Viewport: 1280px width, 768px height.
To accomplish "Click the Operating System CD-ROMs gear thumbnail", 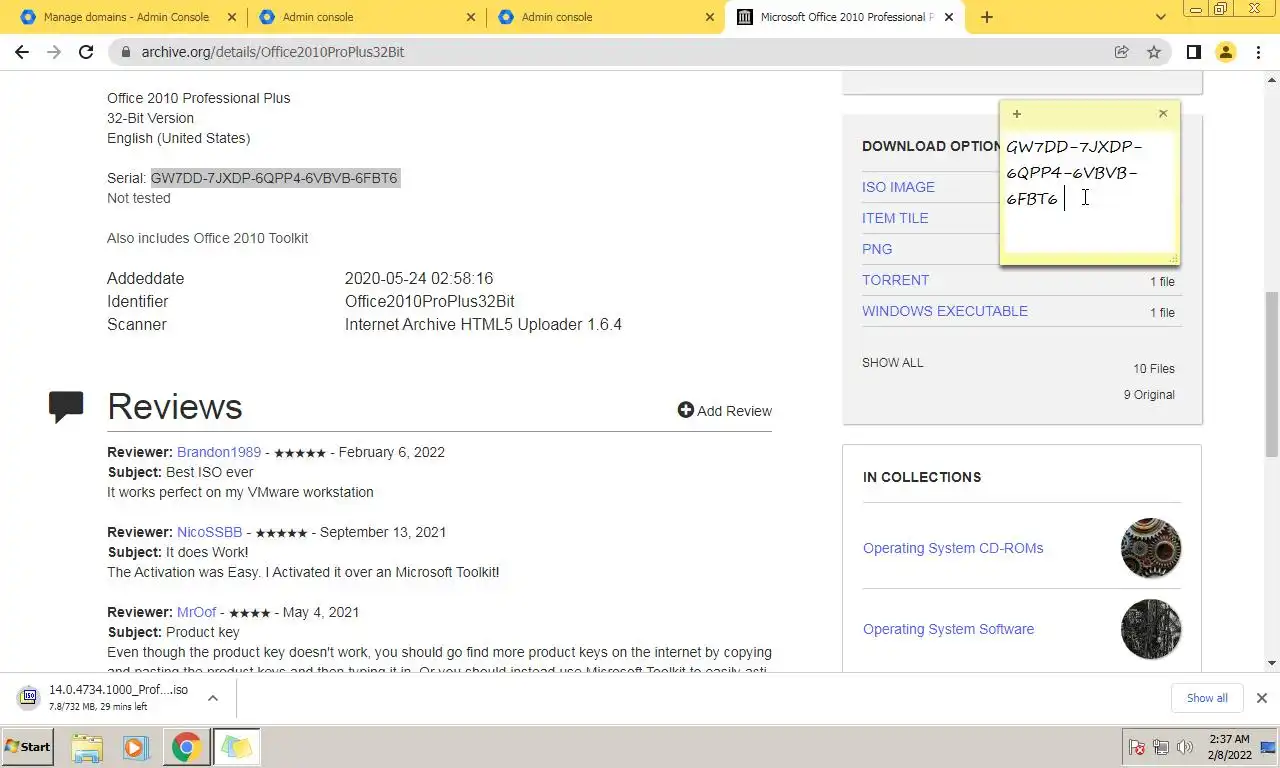I will pyautogui.click(x=1151, y=548).
